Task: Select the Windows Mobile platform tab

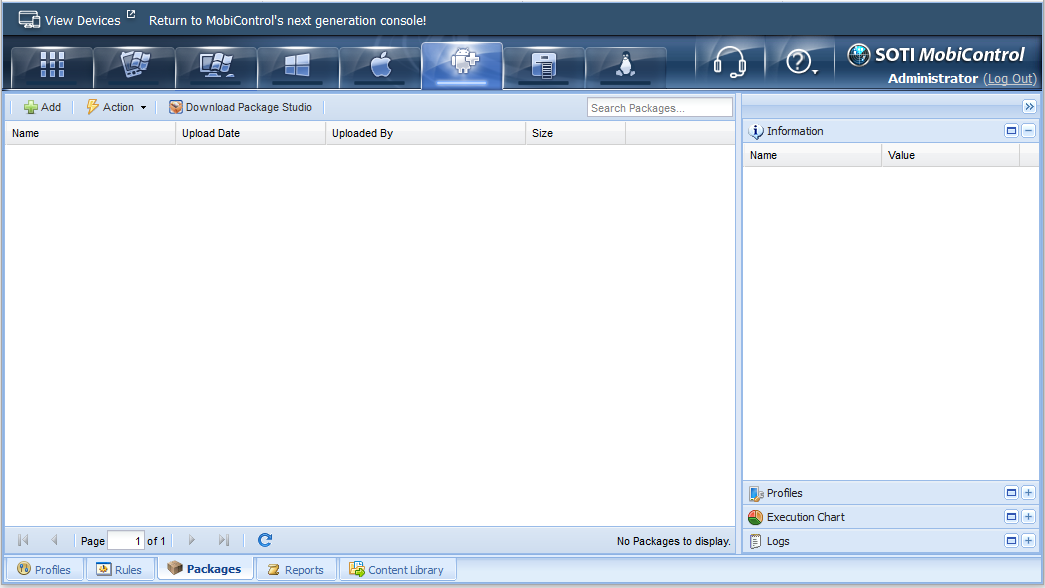Action: (x=134, y=66)
